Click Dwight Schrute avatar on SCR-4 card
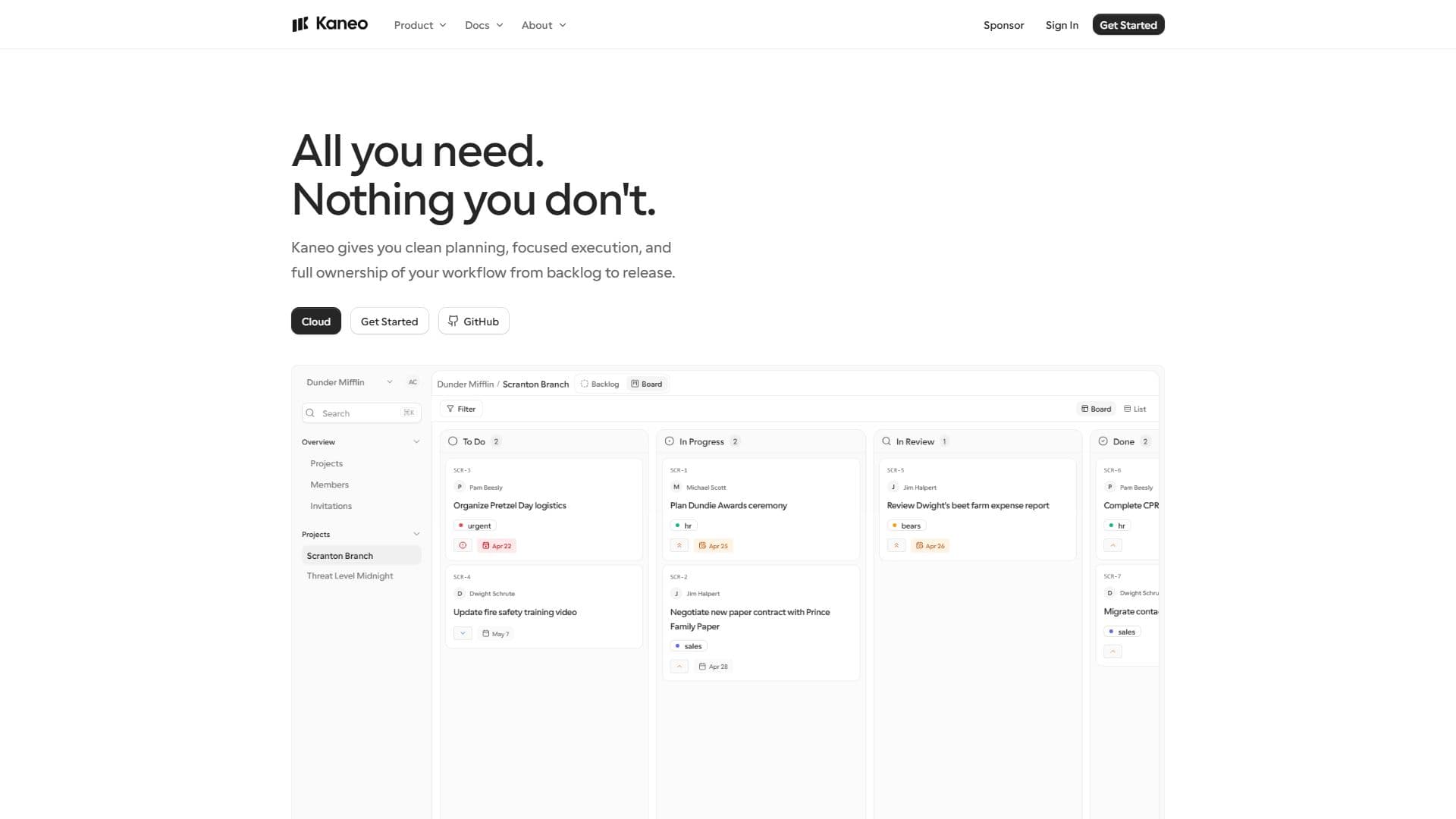The height and width of the screenshot is (819, 1456). [x=460, y=594]
